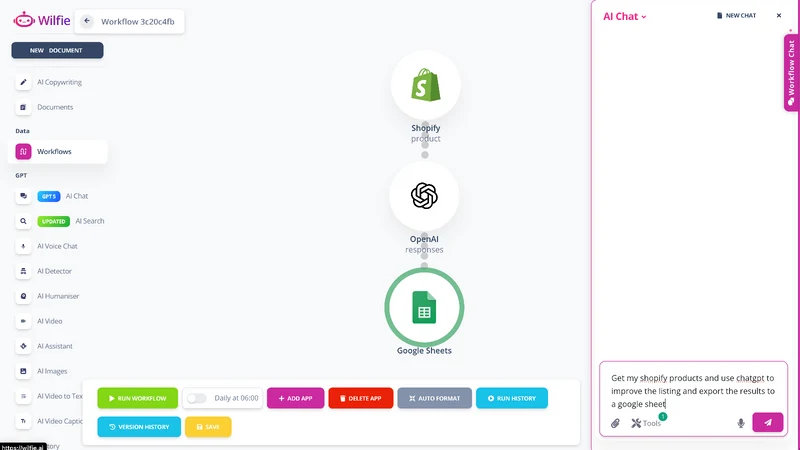Open the Workflow Chat side tab
This screenshot has width=800, height=450.
[791, 73]
